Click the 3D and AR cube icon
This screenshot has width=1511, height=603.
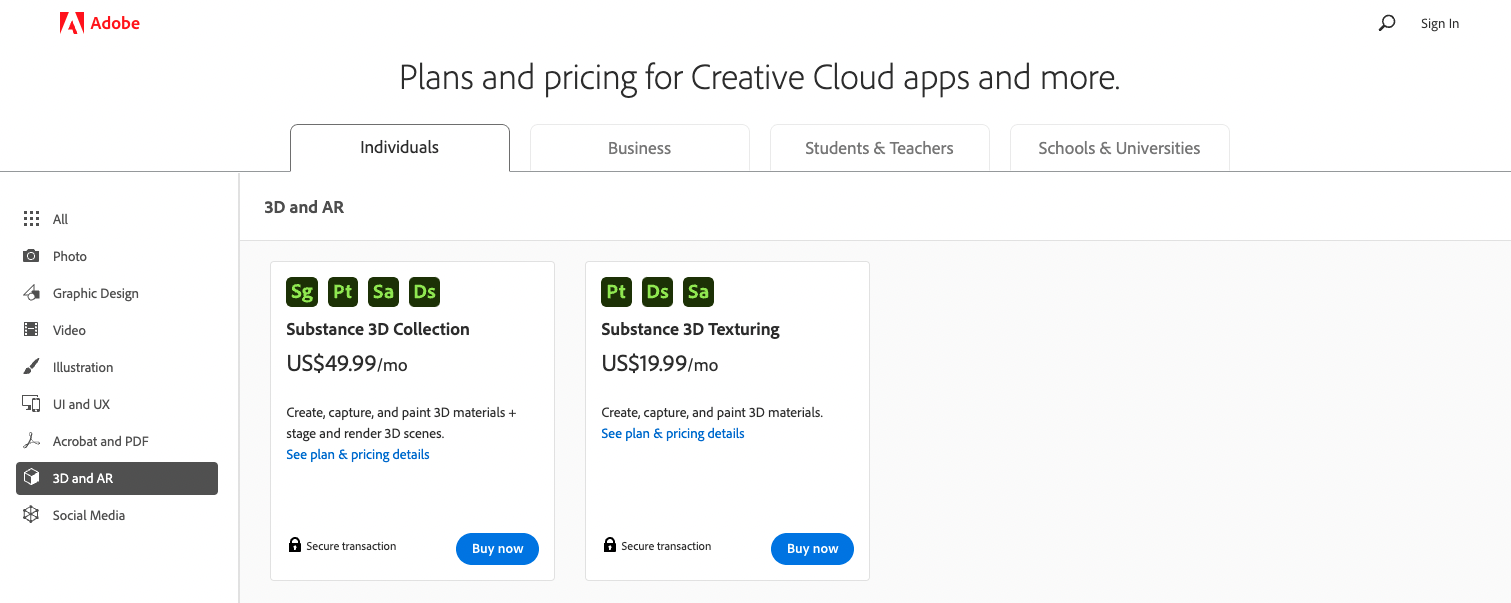31,478
